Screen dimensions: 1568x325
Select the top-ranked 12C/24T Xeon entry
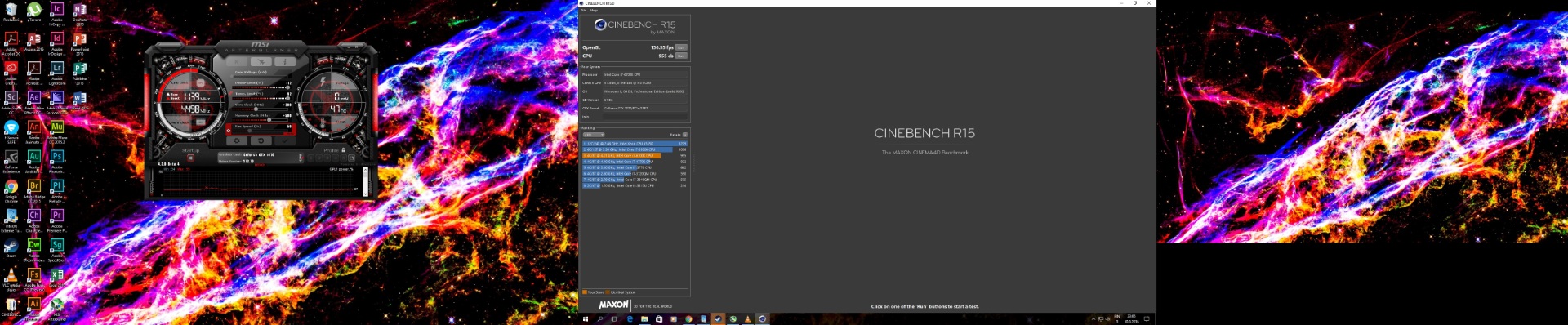point(635,144)
